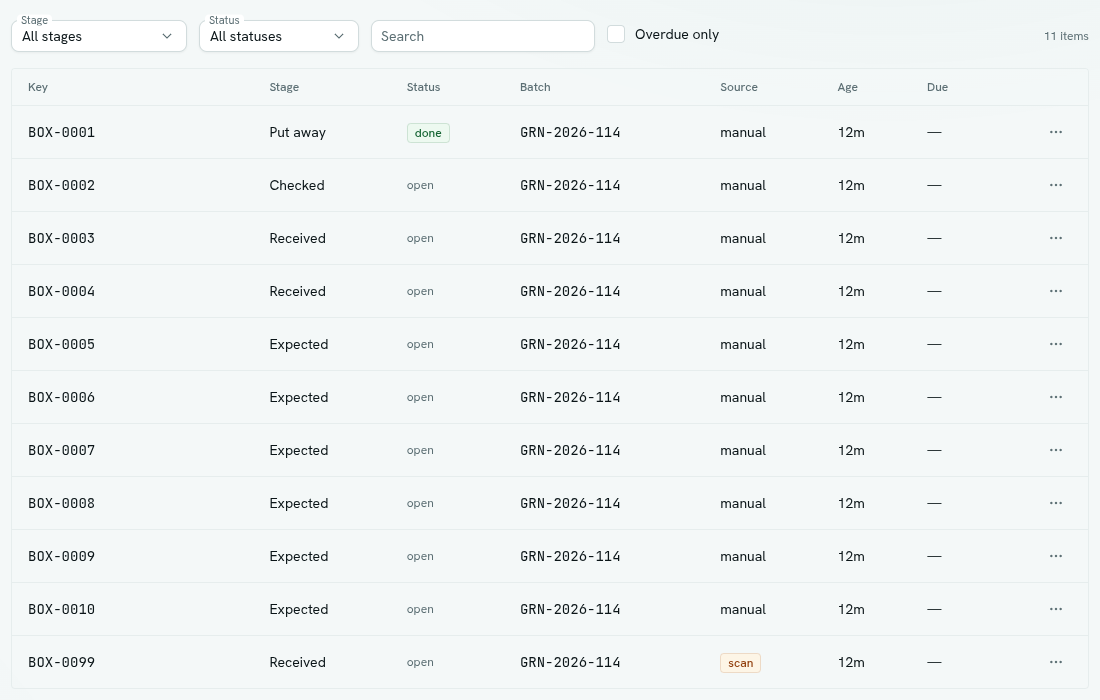The height and width of the screenshot is (700, 1100).
Task: Open row actions menu for BOX-0009
Action: coord(1055,556)
